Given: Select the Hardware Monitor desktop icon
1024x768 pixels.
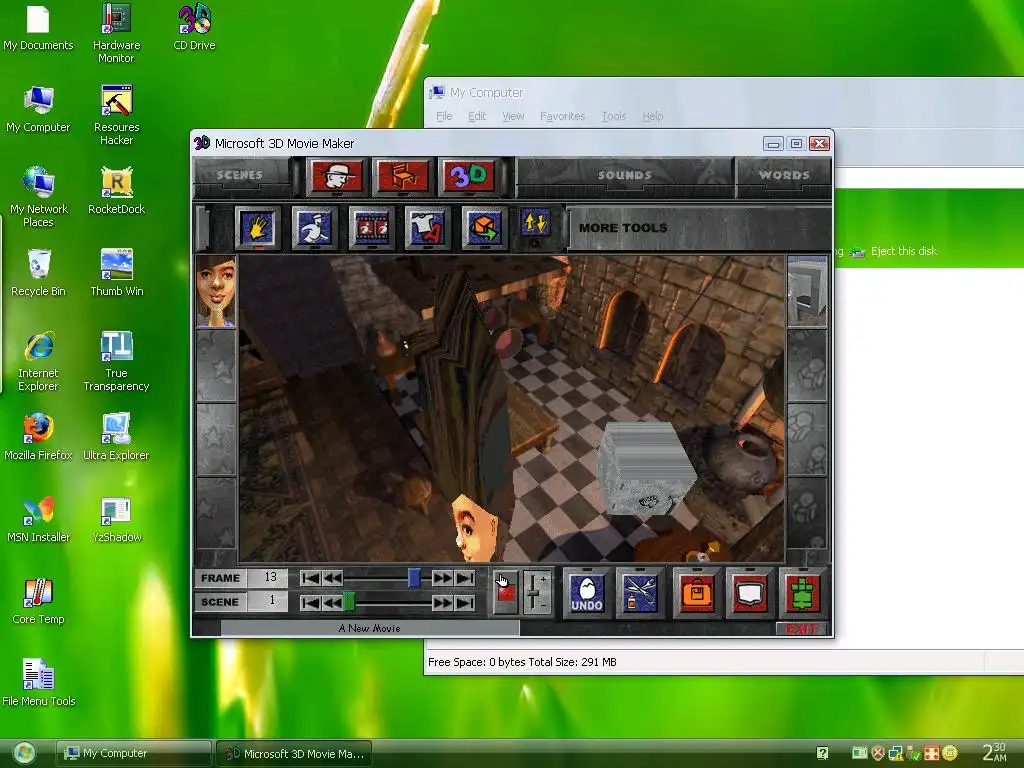Looking at the screenshot, I should (116, 33).
